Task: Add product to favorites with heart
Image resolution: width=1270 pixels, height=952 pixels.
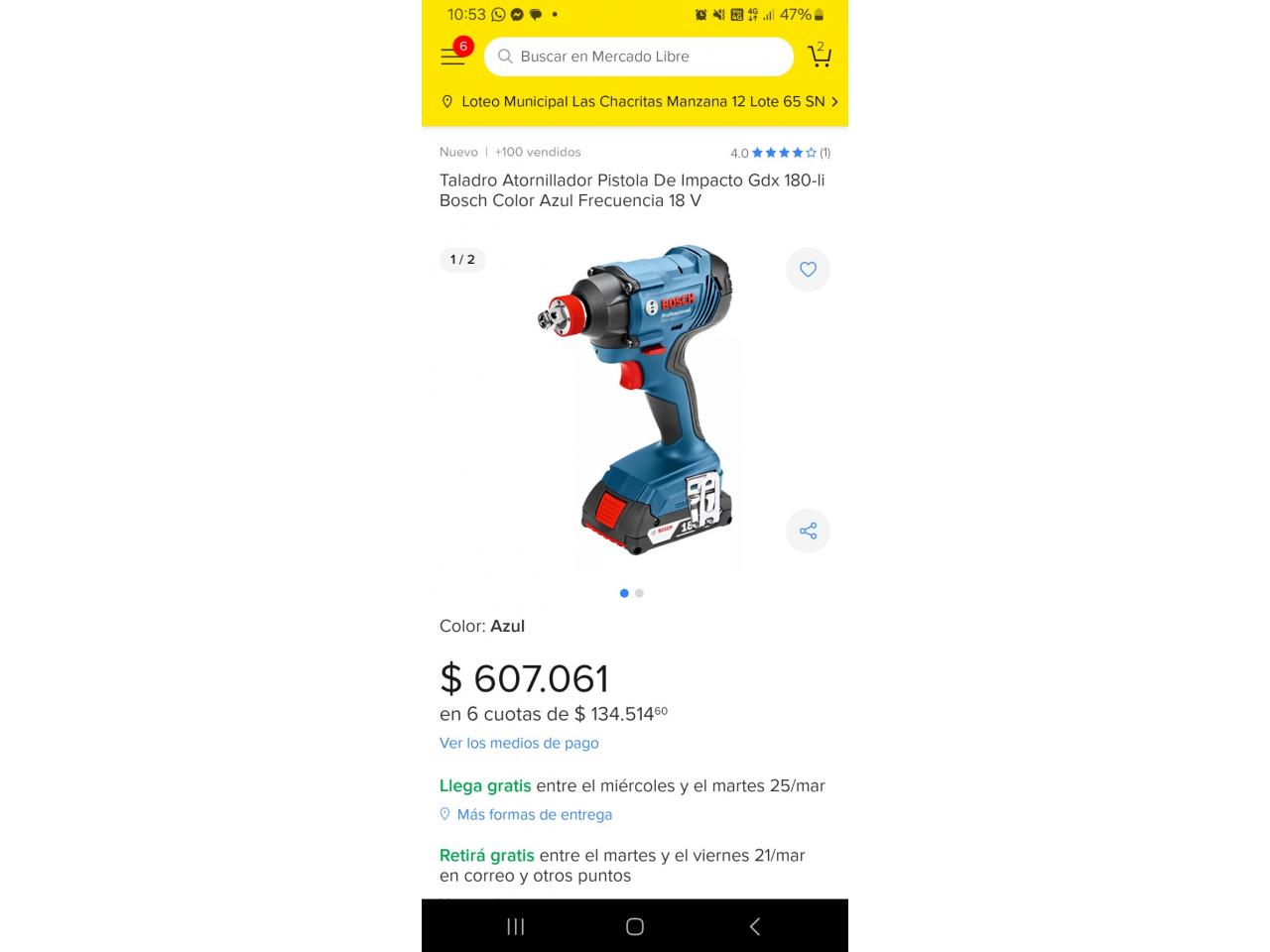Action: click(808, 270)
